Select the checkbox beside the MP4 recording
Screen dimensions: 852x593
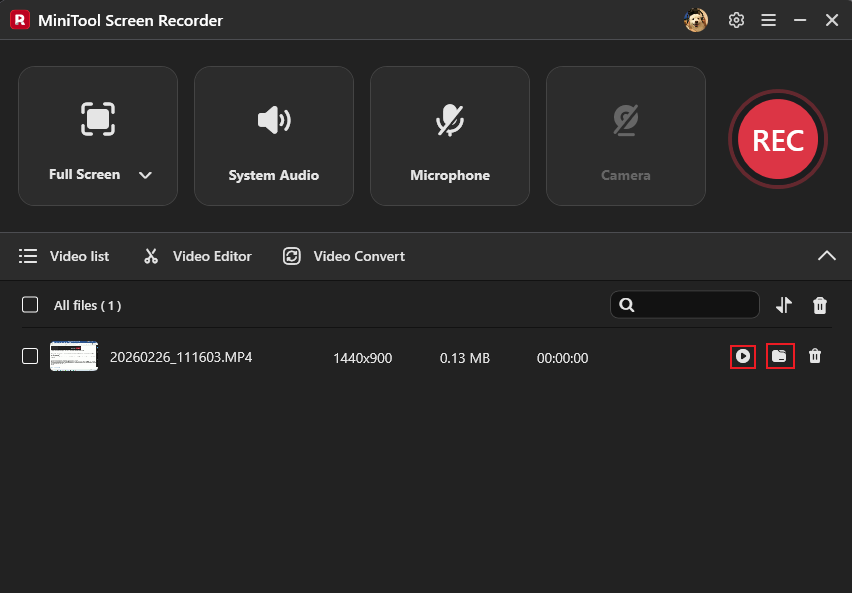(x=28, y=357)
